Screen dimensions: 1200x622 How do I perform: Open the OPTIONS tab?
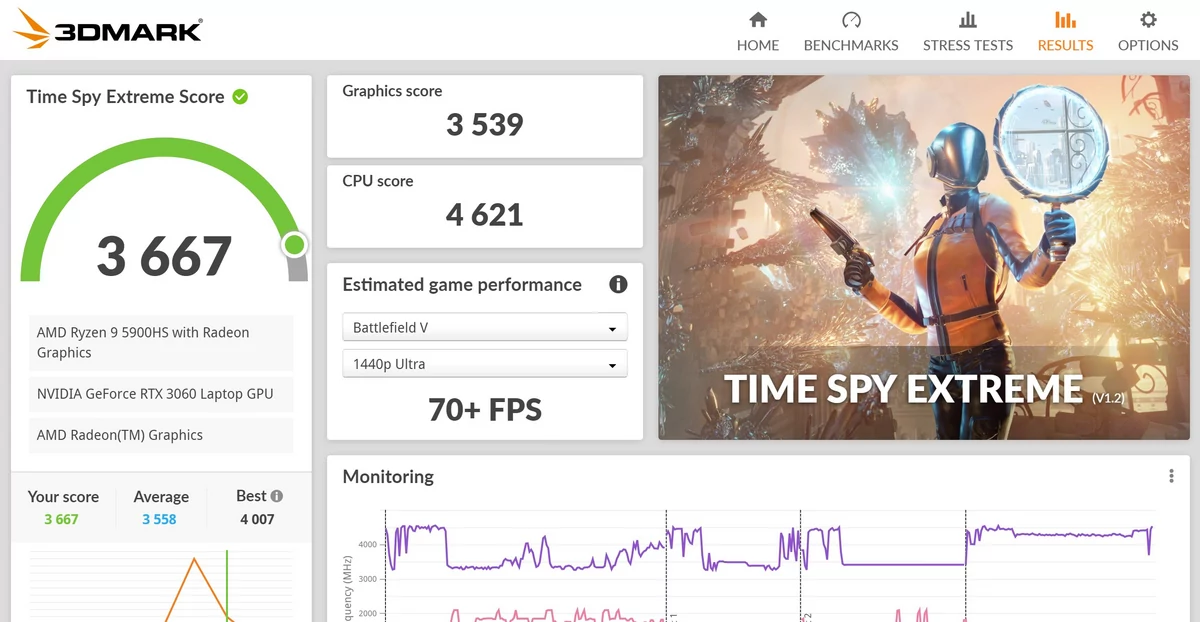[x=1148, y=31]
